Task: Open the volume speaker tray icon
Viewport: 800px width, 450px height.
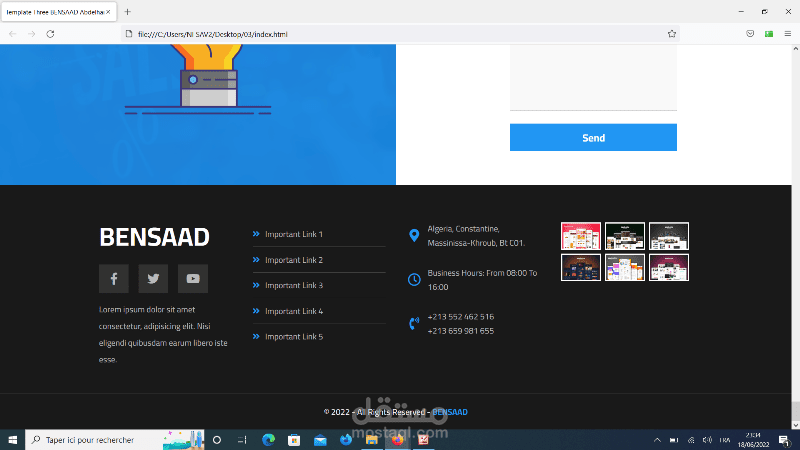Action: pyautogui.click(x=707, y=440)
